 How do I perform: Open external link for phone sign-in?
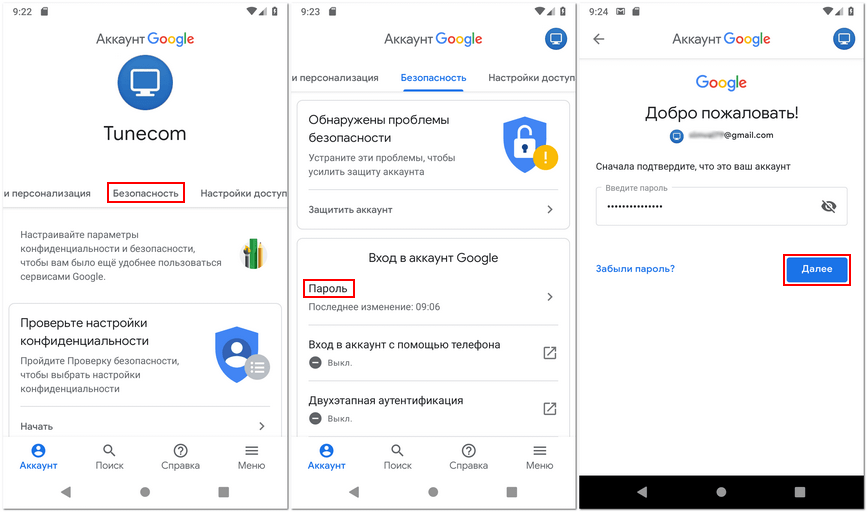pos(550,353)
